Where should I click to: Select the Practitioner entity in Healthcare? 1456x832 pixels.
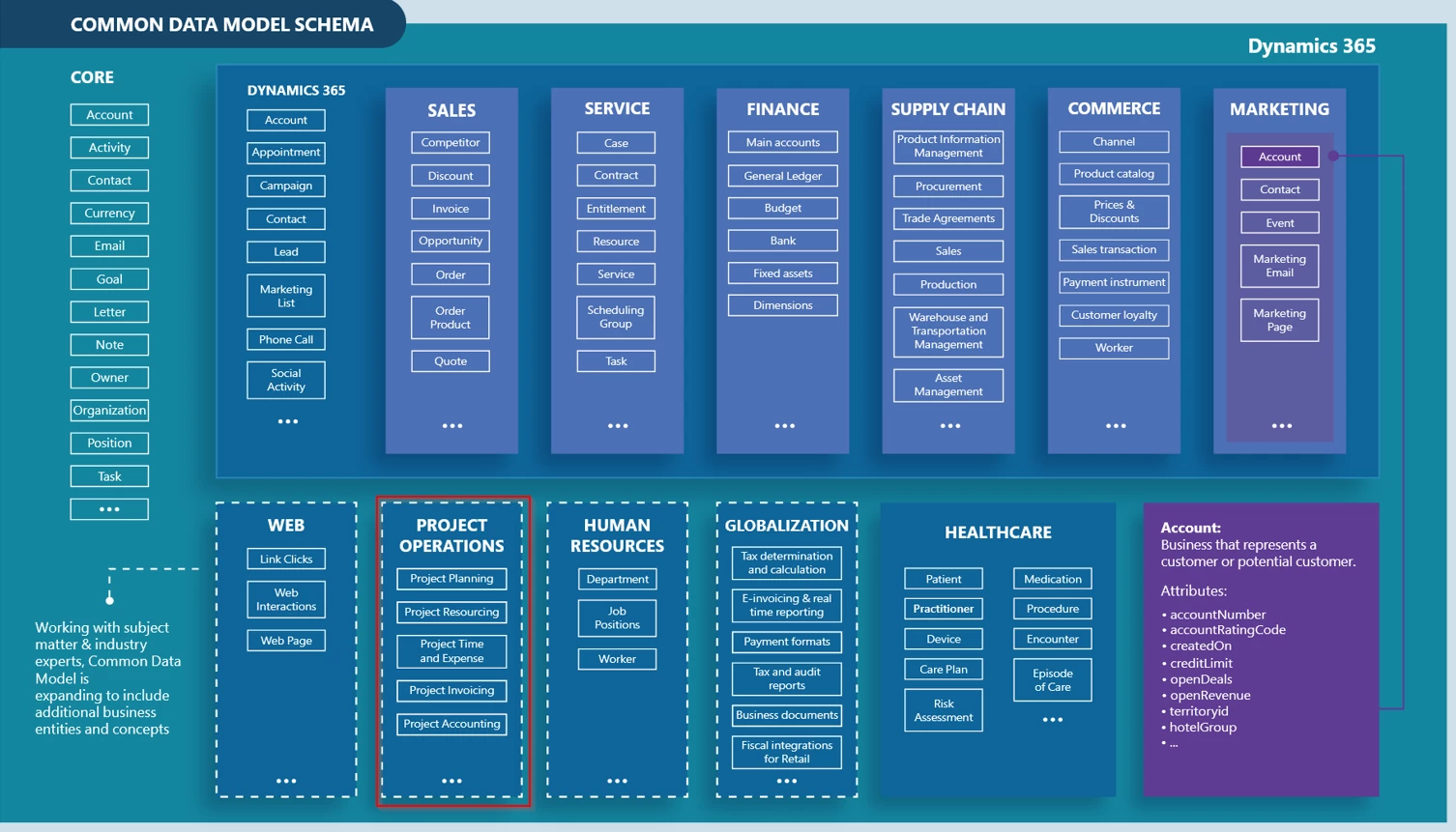(x=944, y=609)
